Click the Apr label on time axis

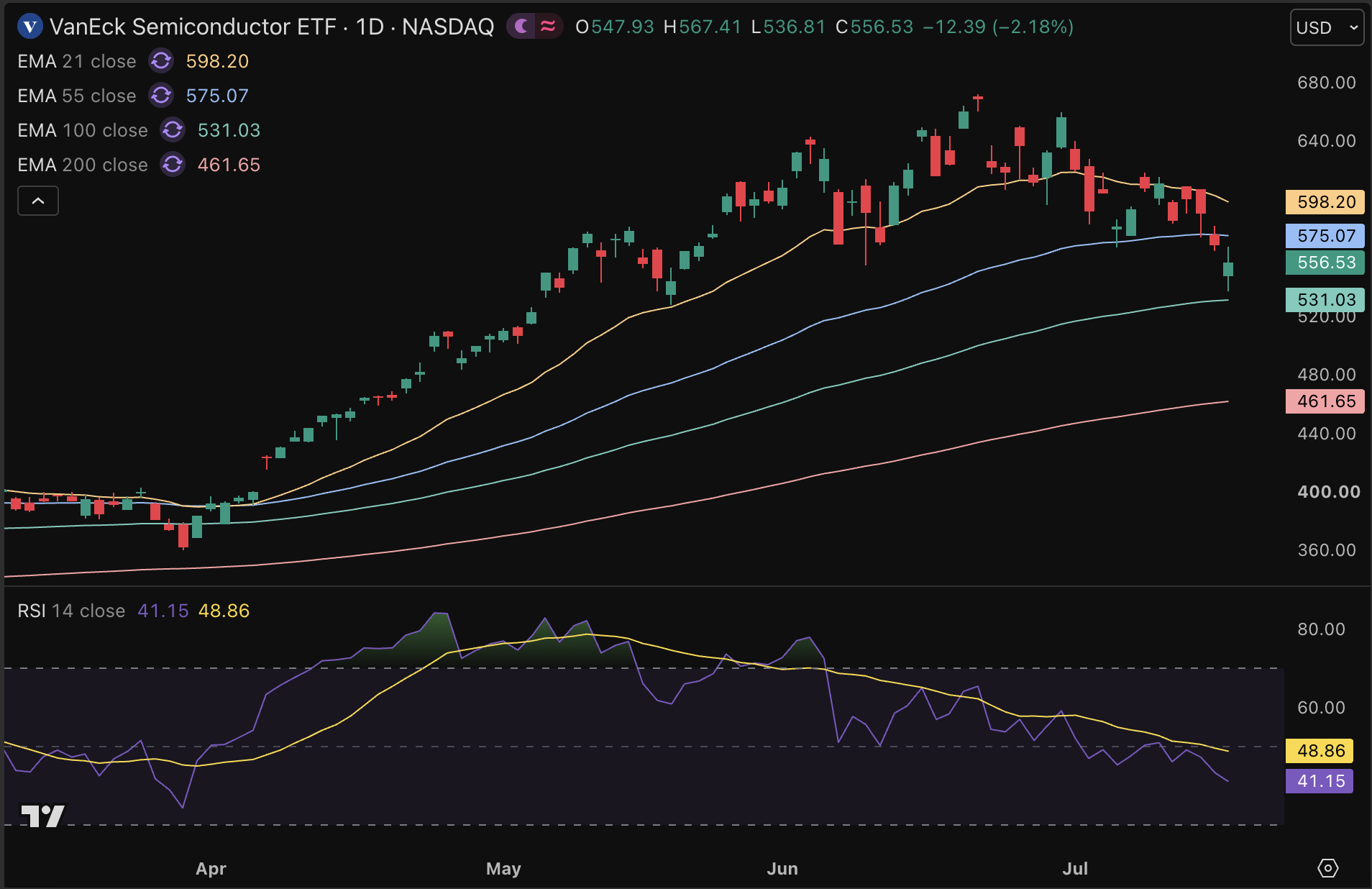[211, 869]
